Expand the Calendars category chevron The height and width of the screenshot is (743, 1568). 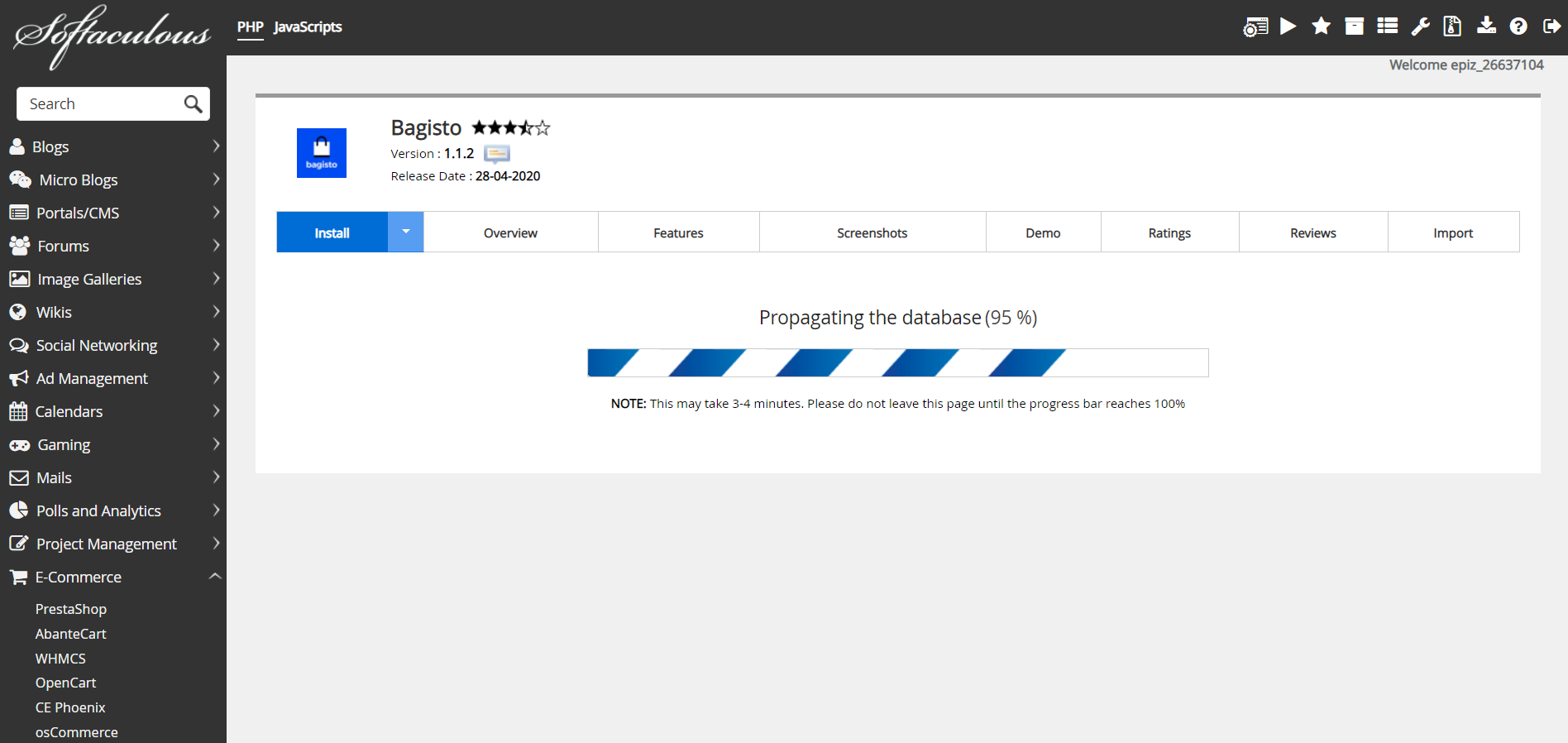216,411
